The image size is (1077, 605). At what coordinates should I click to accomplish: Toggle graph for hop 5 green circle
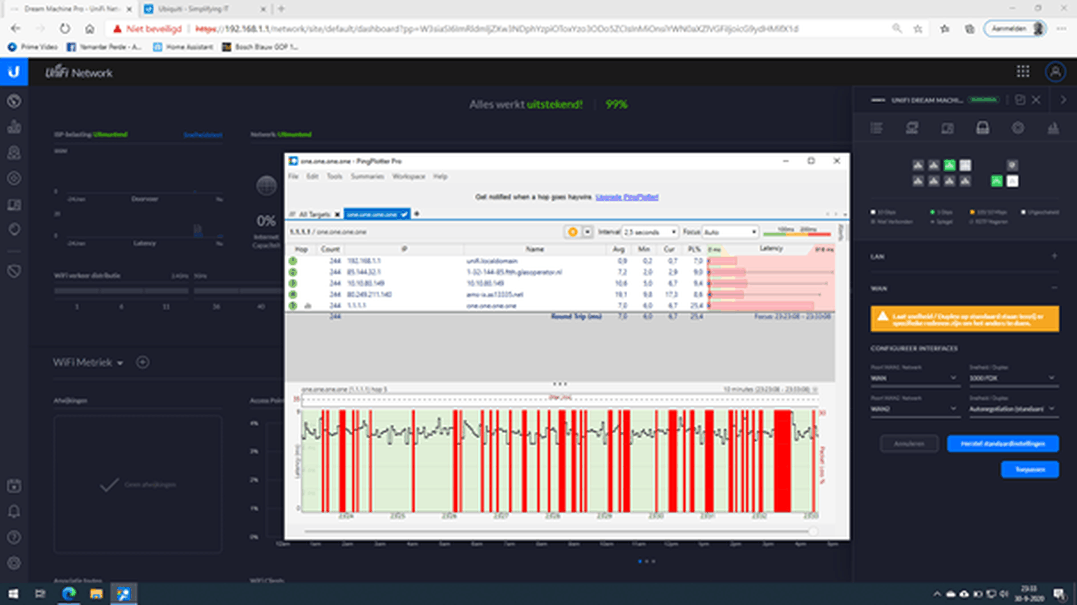293,306
